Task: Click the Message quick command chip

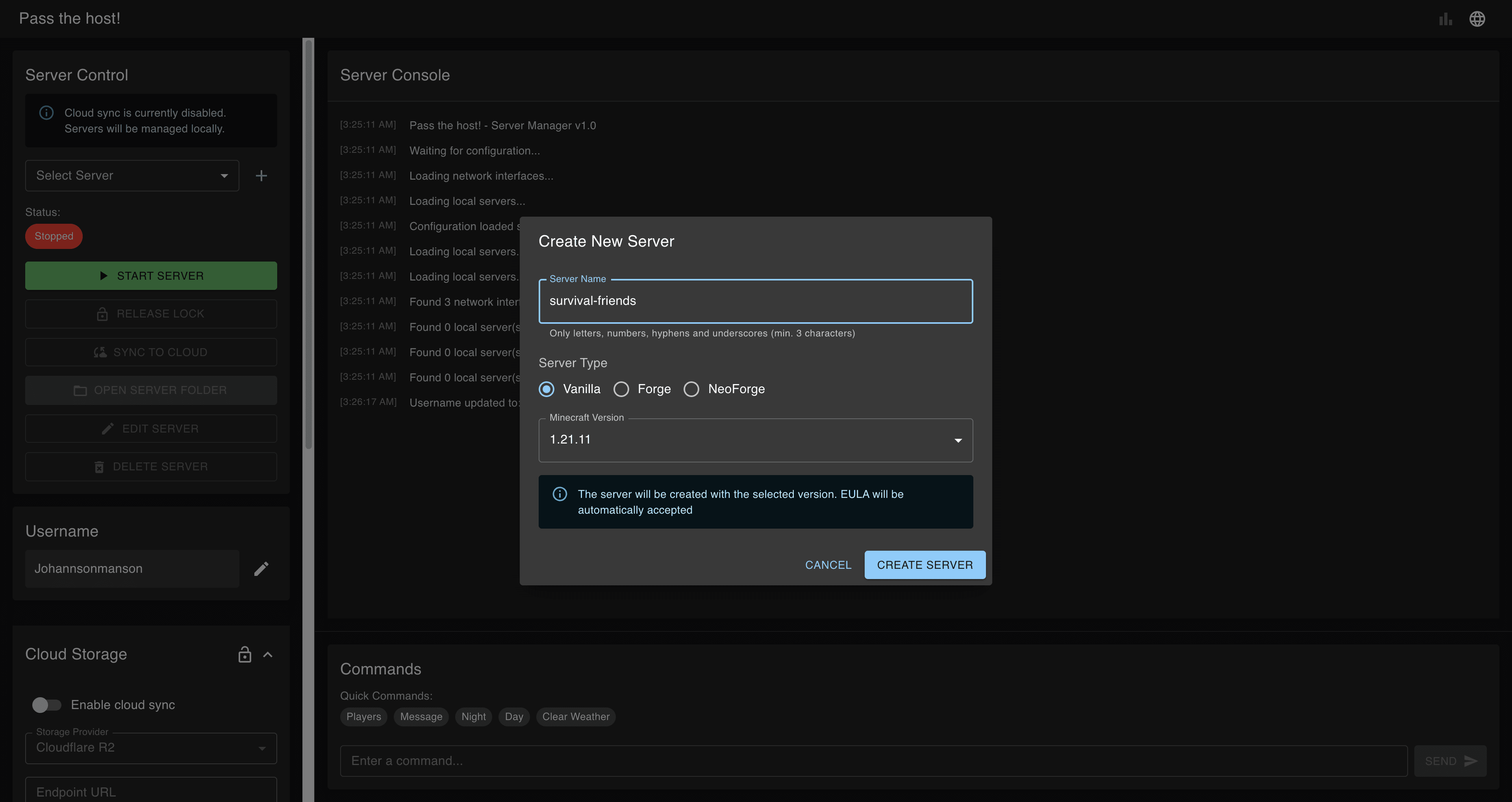Action: click(421, 716)
